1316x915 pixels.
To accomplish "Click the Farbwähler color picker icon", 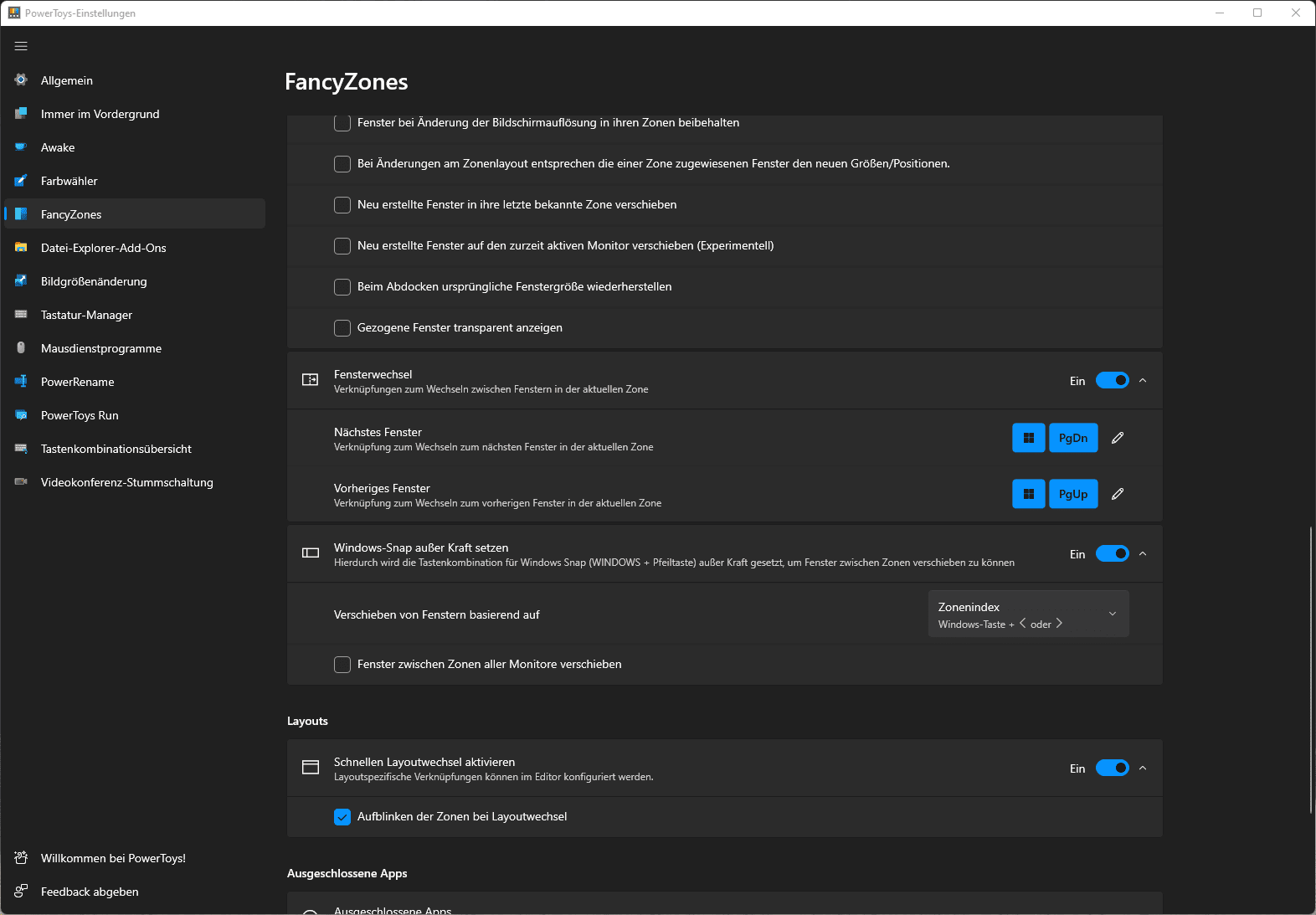I will 21,180.
